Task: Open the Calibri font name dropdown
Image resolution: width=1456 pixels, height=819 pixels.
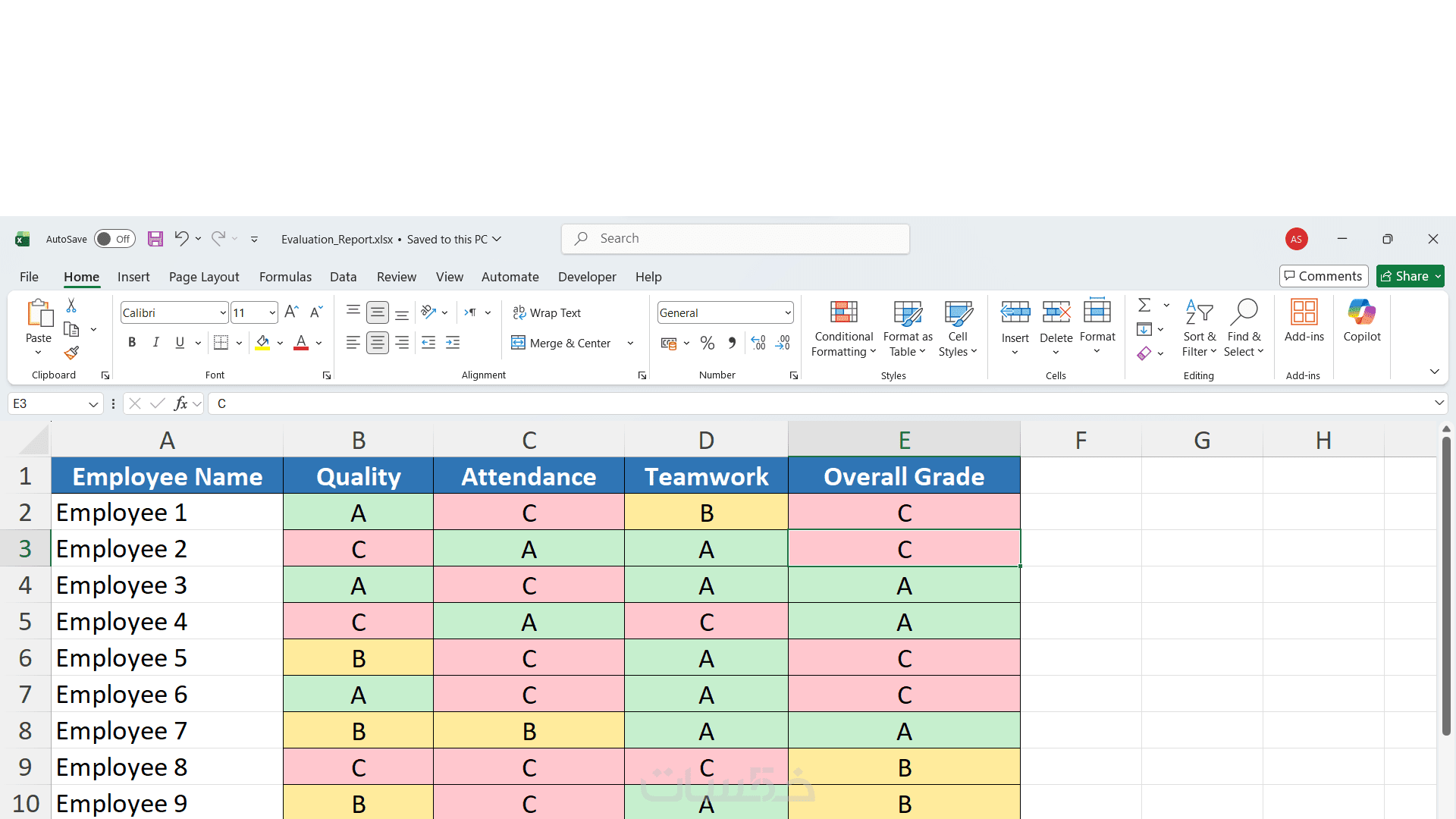Action: pos(223,313)
